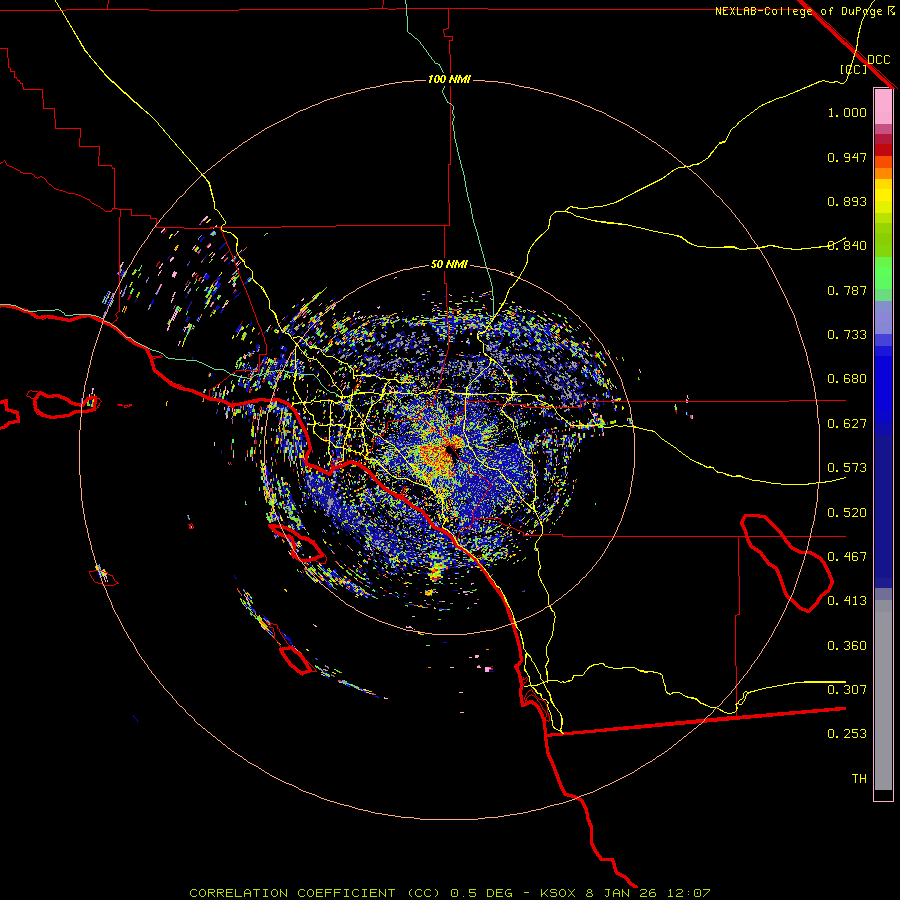Select the 0.627 scale value
This screenshot has height=900, width=900.
pos(847,424)
